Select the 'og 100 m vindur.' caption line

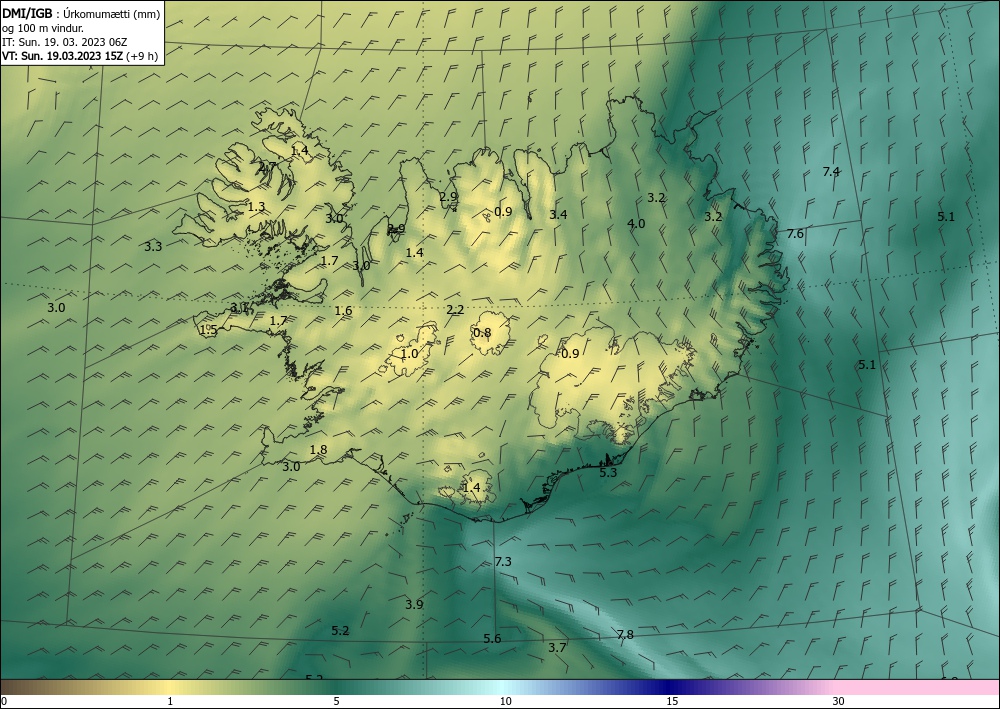click(x=43, y=28)
